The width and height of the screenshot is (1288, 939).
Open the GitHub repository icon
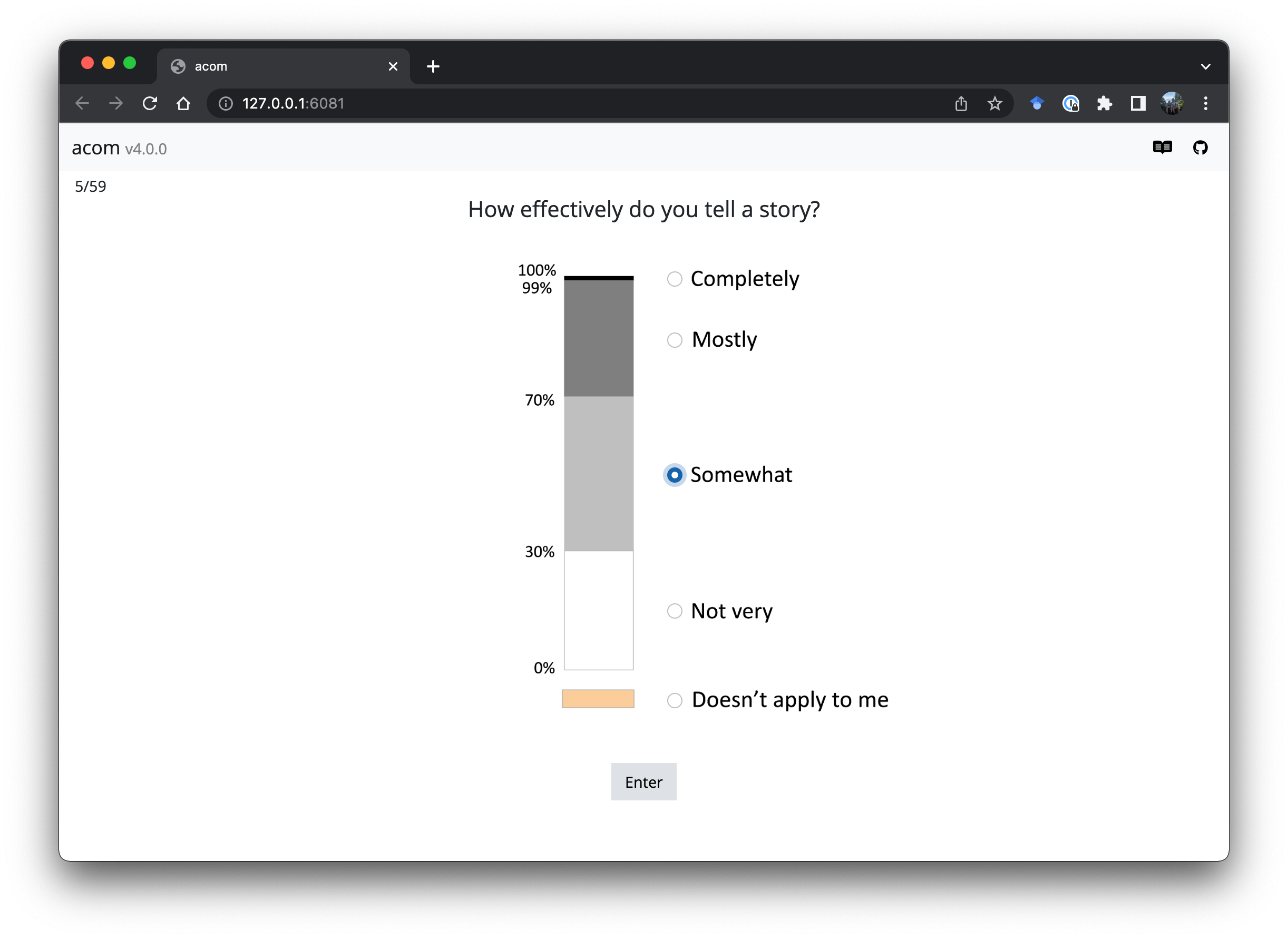click(1200, 148)
